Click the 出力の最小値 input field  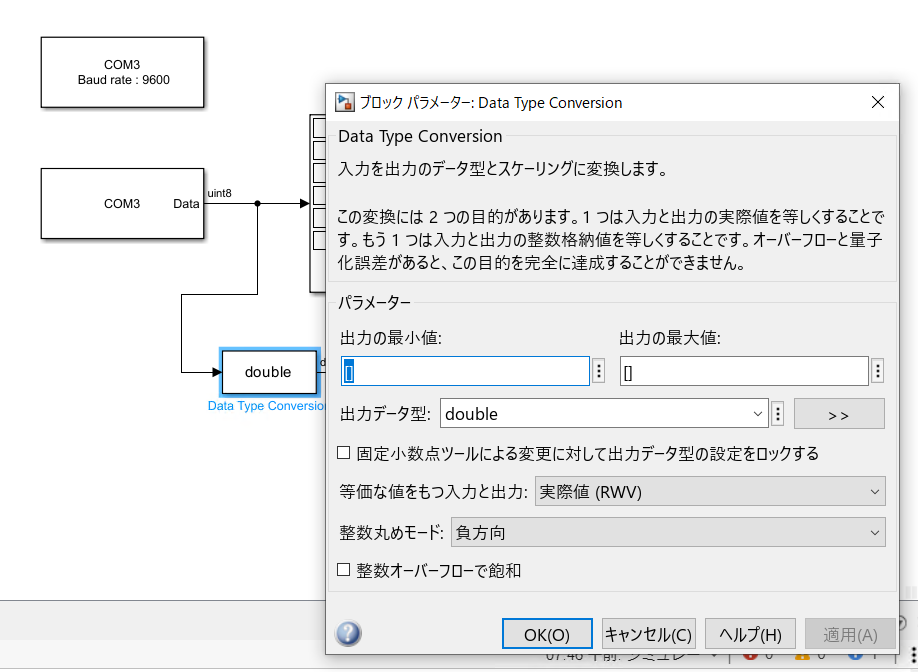pyautogui.click(x=465, y=371)
